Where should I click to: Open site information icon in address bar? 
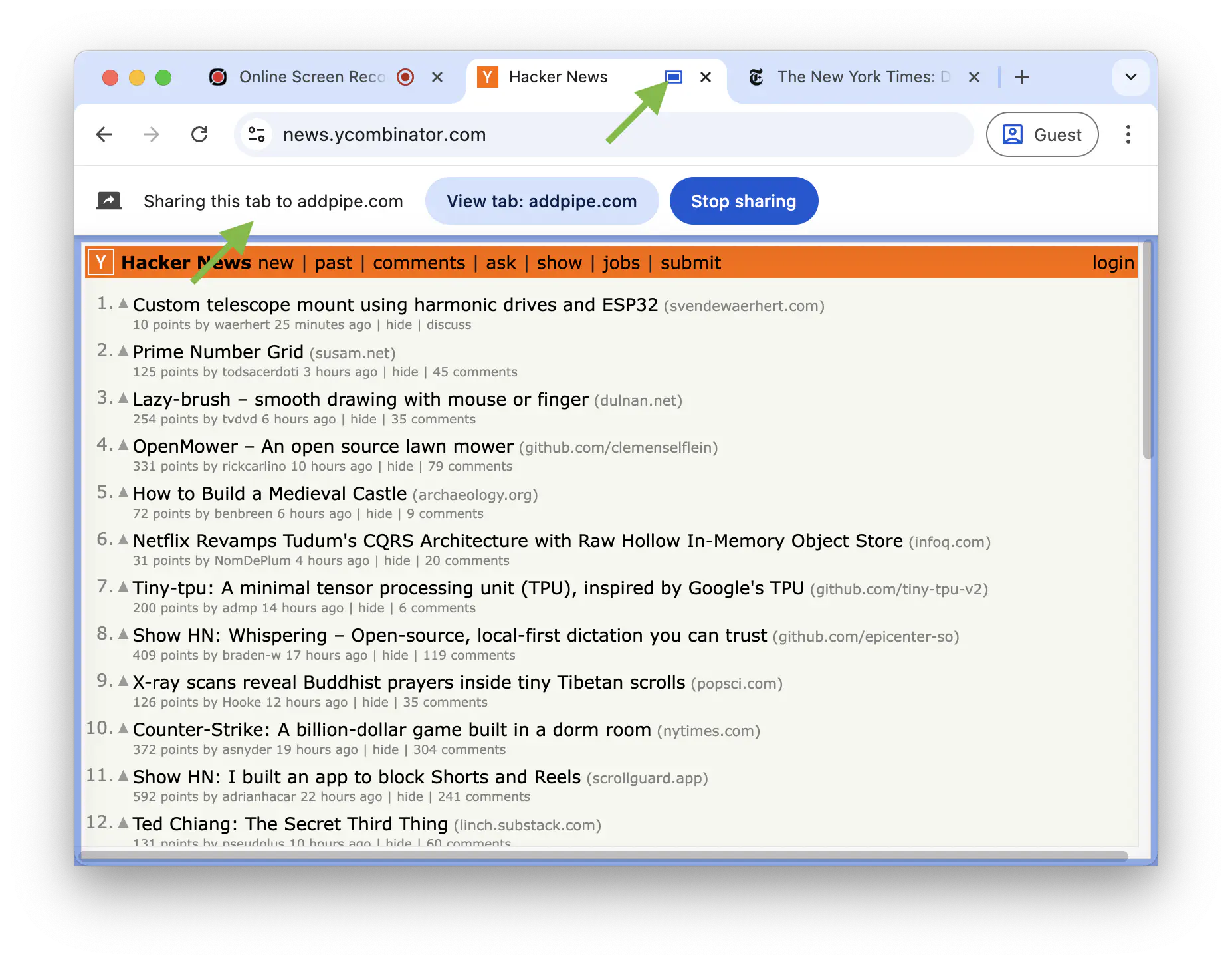point(257,135)
